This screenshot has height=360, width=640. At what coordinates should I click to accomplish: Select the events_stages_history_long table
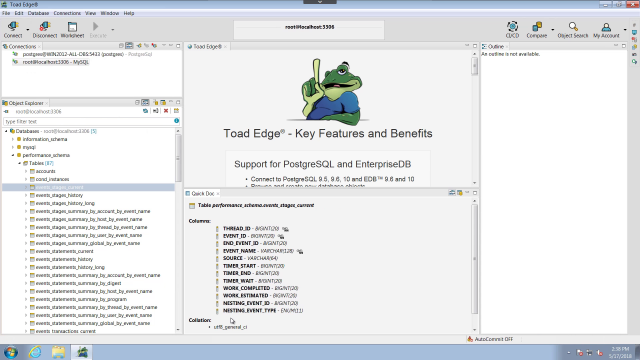(x=65, y=203)
